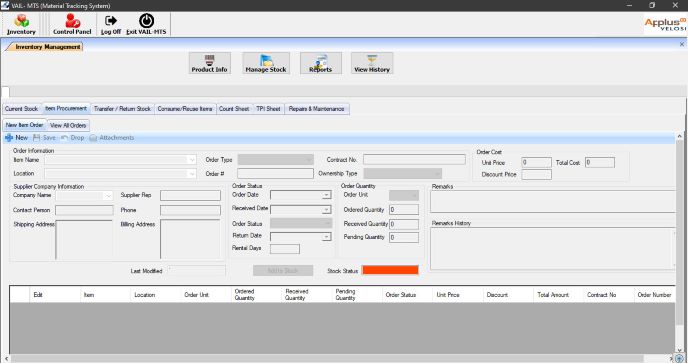Select New Item Order sub-tab
This screenshot has height=363, width=688.
(x=25, y=125)
